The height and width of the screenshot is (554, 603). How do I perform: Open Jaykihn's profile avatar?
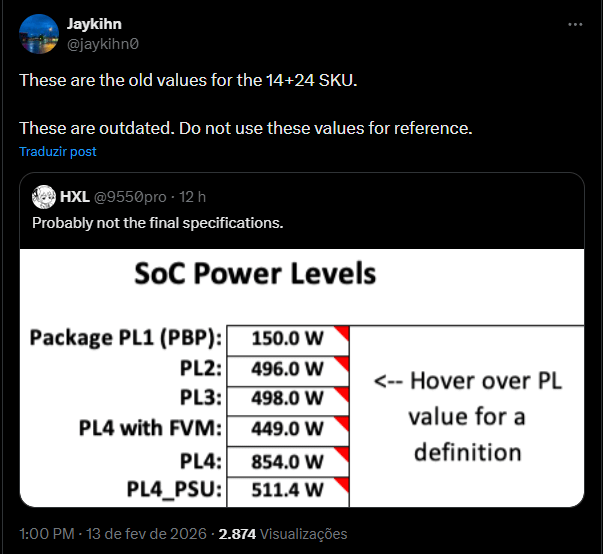[x=38, y=35]
